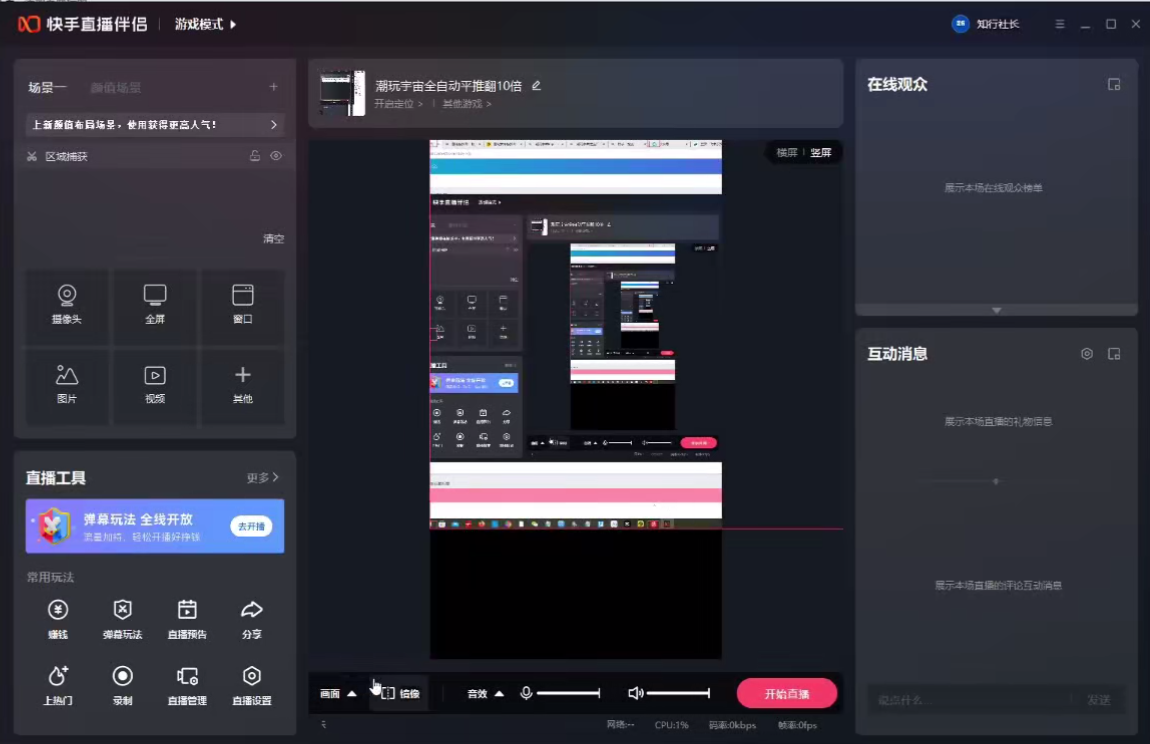
Task: Add a camera (摄像头) source
Action: 67,304
